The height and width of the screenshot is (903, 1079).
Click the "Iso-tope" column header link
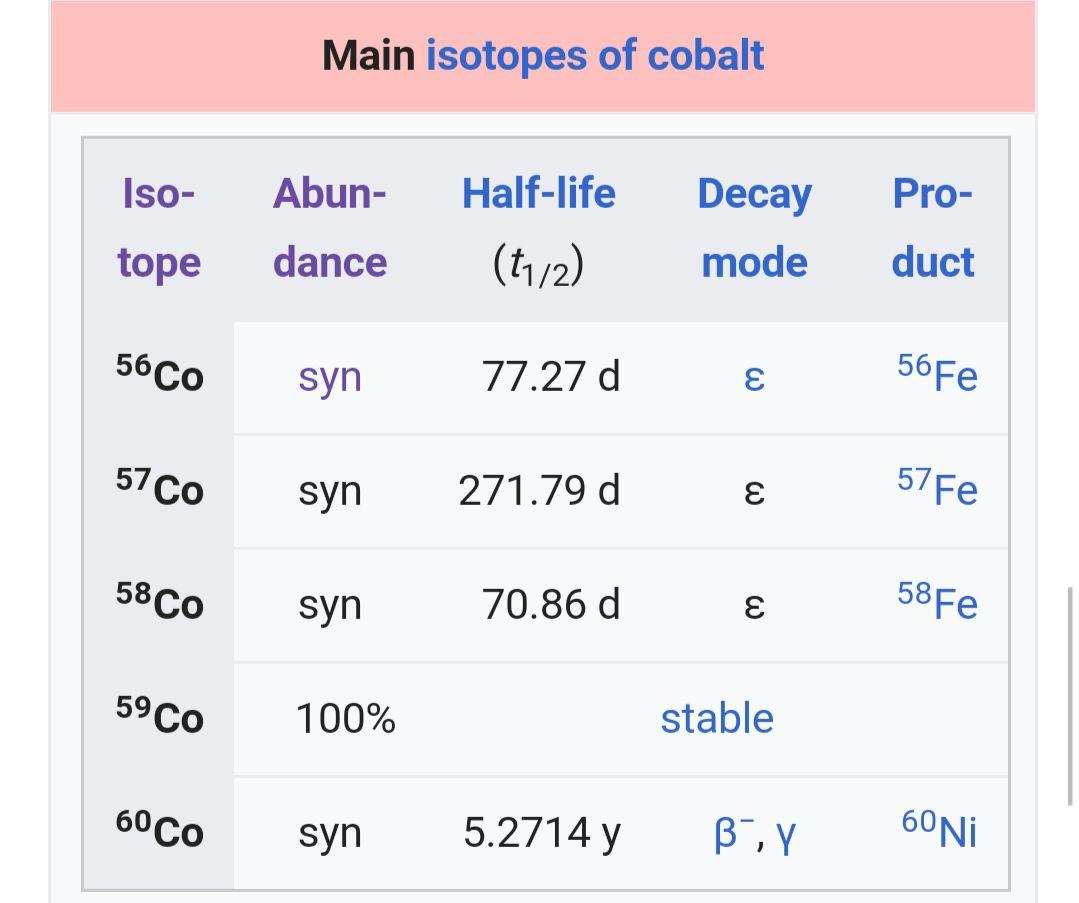159,227
